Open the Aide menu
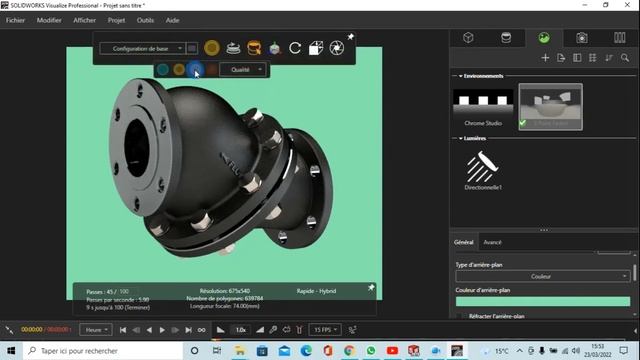 coord(172,20)
